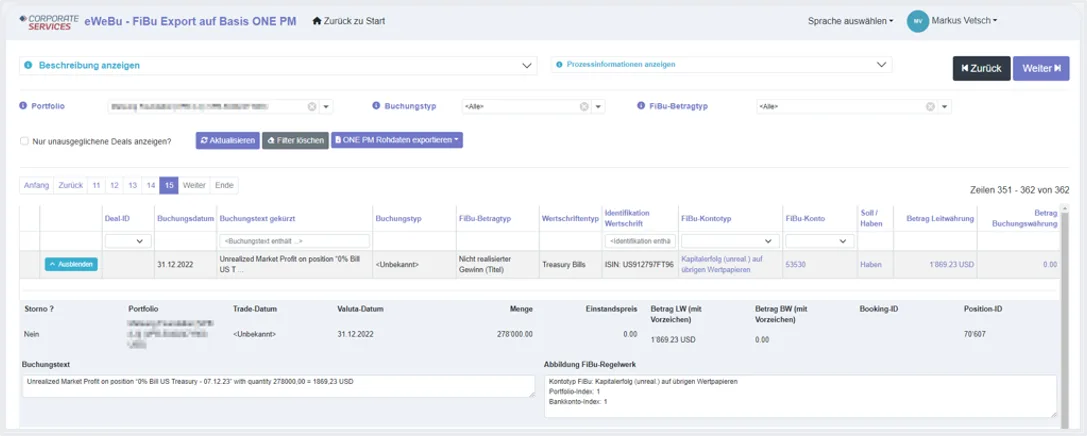The height and width of the screenshot is (436, 1087).
Task: Open the FiBu-Kontotyp column filter dropdown
Action: (729, 241)
